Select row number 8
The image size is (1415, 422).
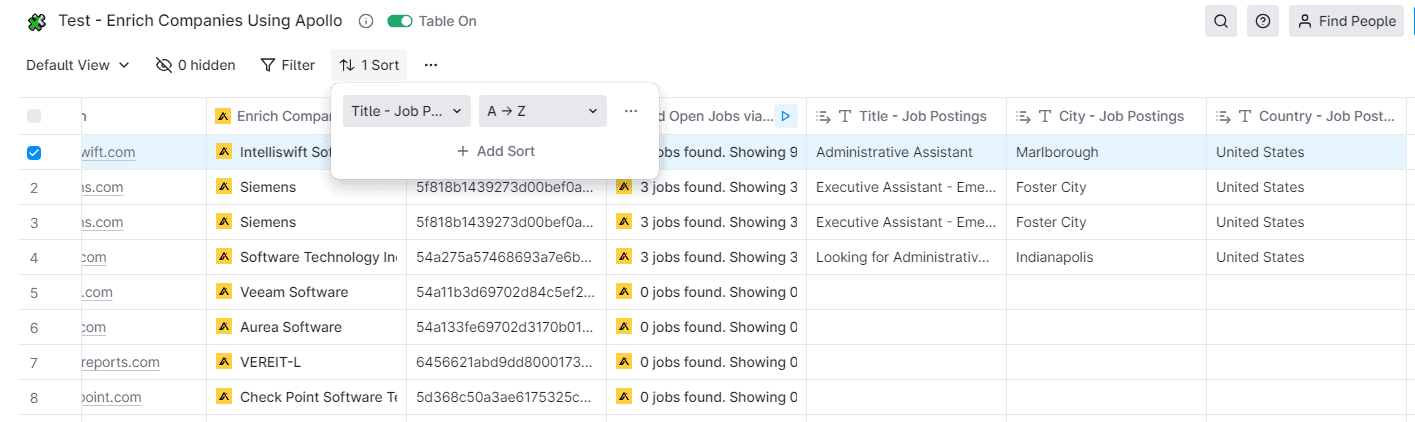click(34, 397)
